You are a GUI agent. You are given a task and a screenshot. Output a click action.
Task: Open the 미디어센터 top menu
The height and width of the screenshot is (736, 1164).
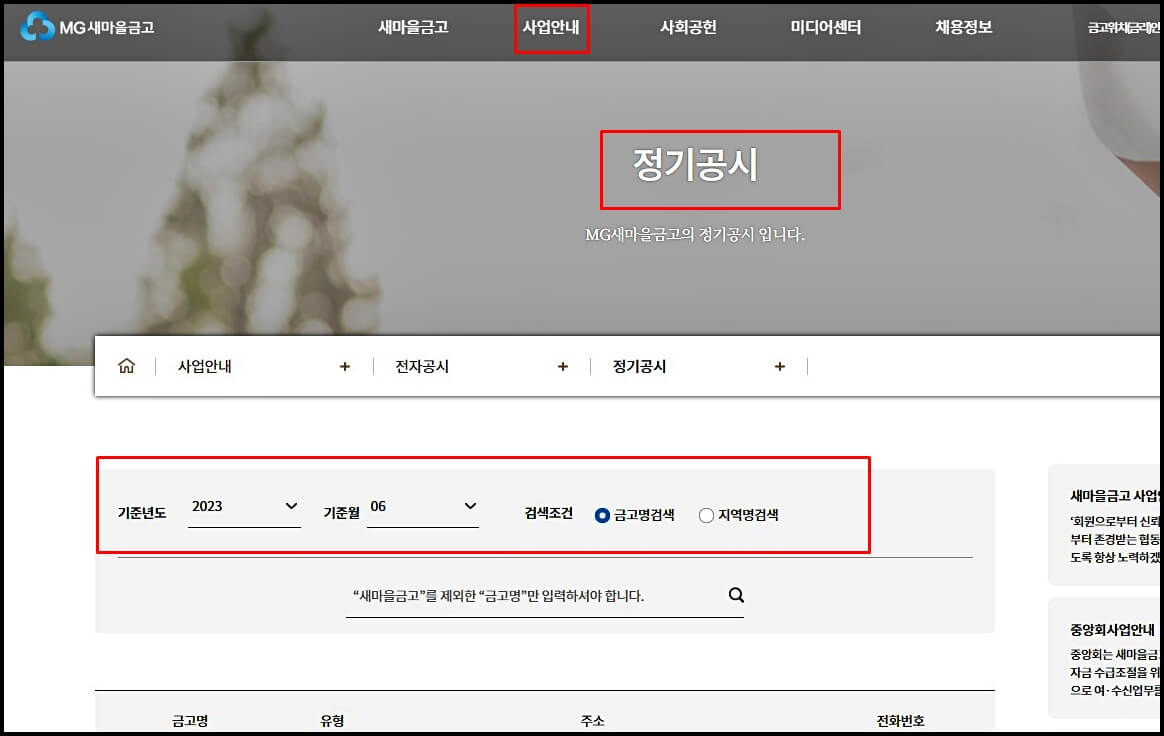click(x=825, y=27)
